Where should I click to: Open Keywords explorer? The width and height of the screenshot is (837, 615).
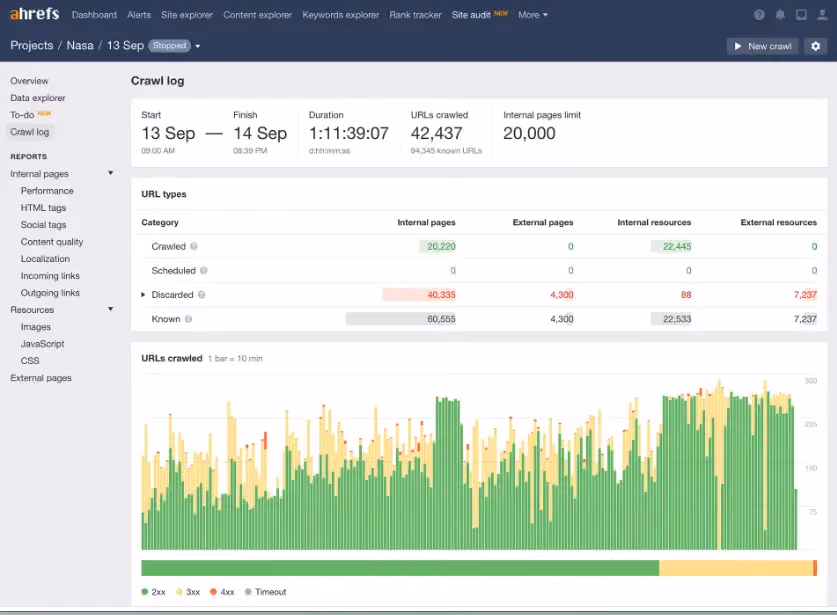click(x=341, y=15)
